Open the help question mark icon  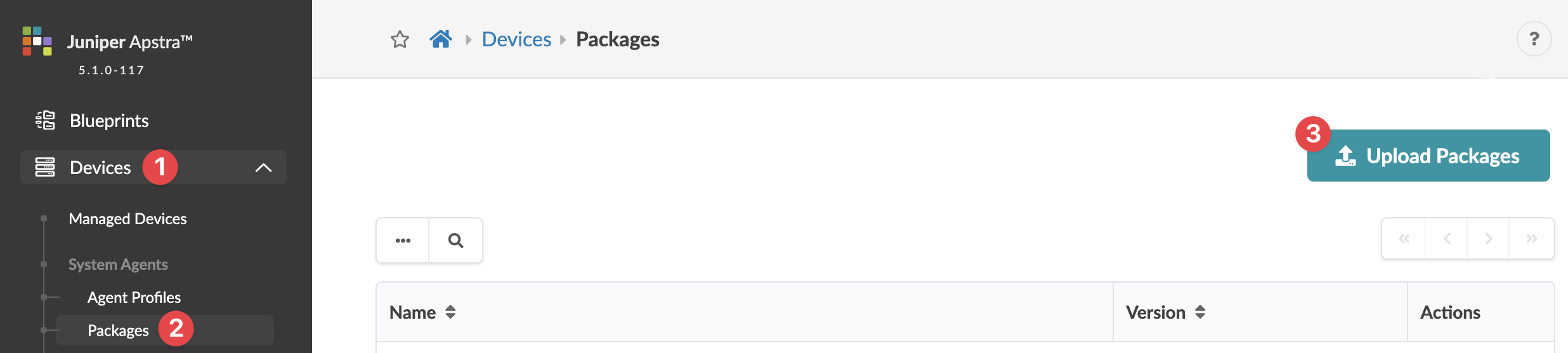[1534, 39]
